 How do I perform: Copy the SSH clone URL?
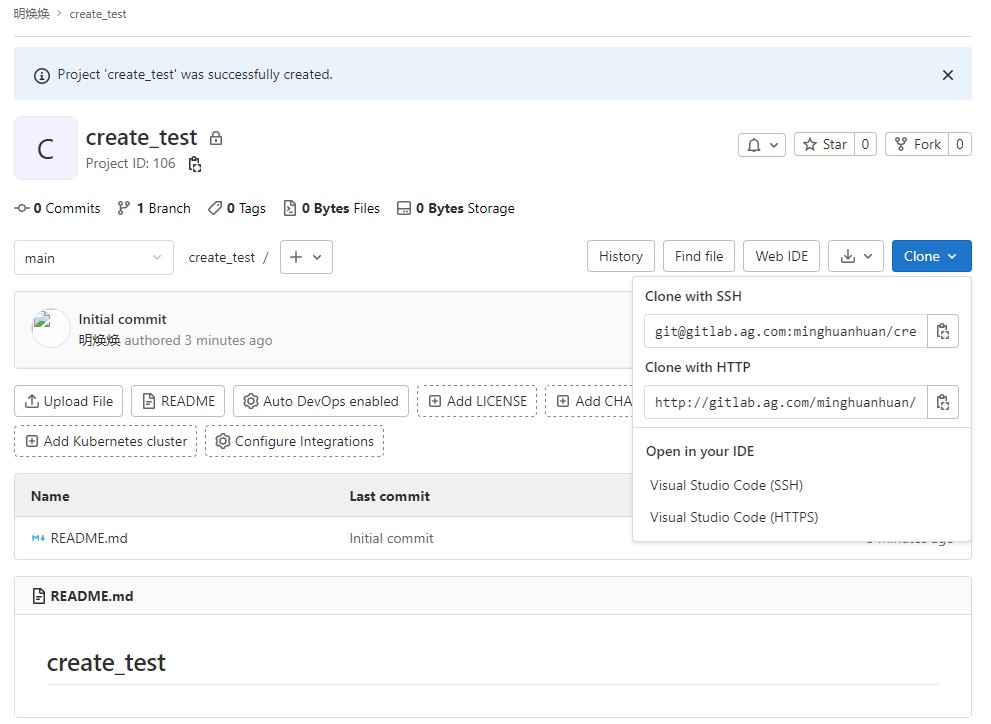[942, 331]
